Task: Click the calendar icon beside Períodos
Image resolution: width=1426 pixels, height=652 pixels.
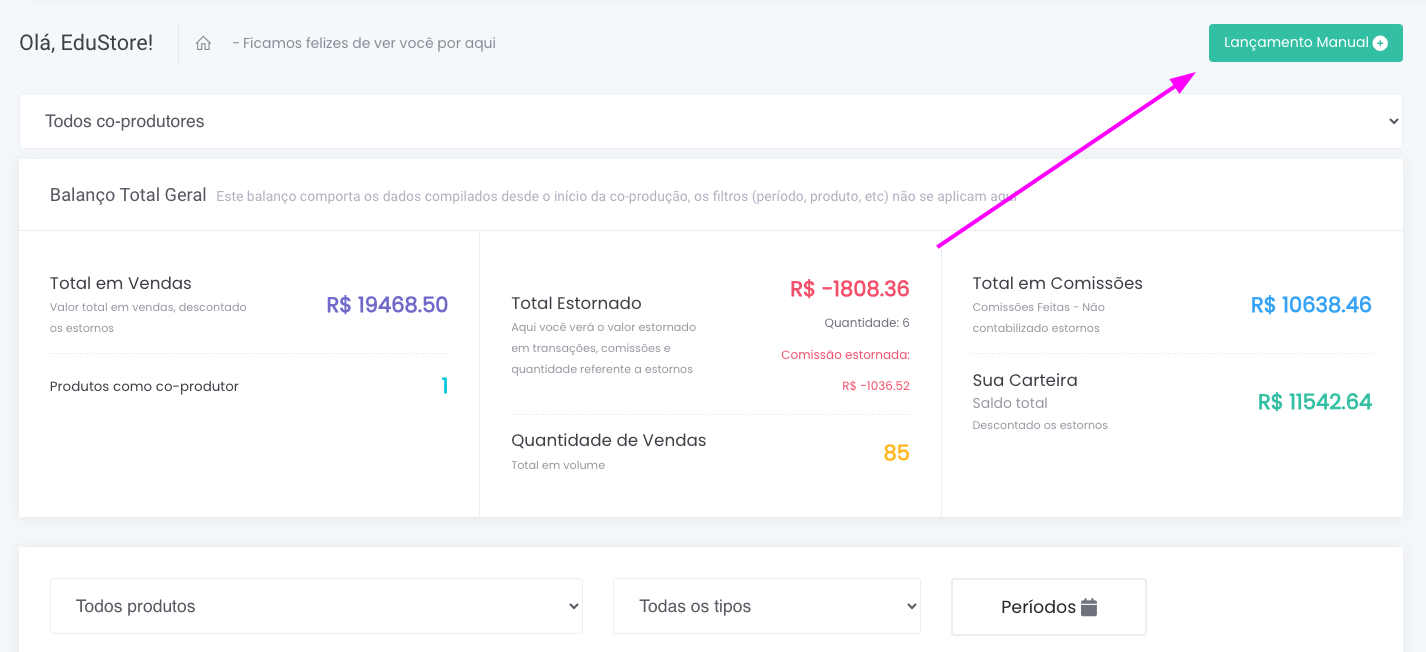Action: 1089,607
